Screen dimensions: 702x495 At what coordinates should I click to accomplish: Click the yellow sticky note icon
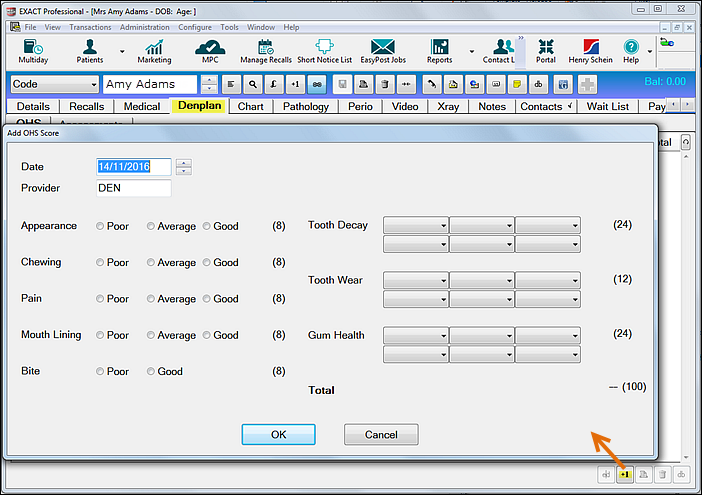517,84
